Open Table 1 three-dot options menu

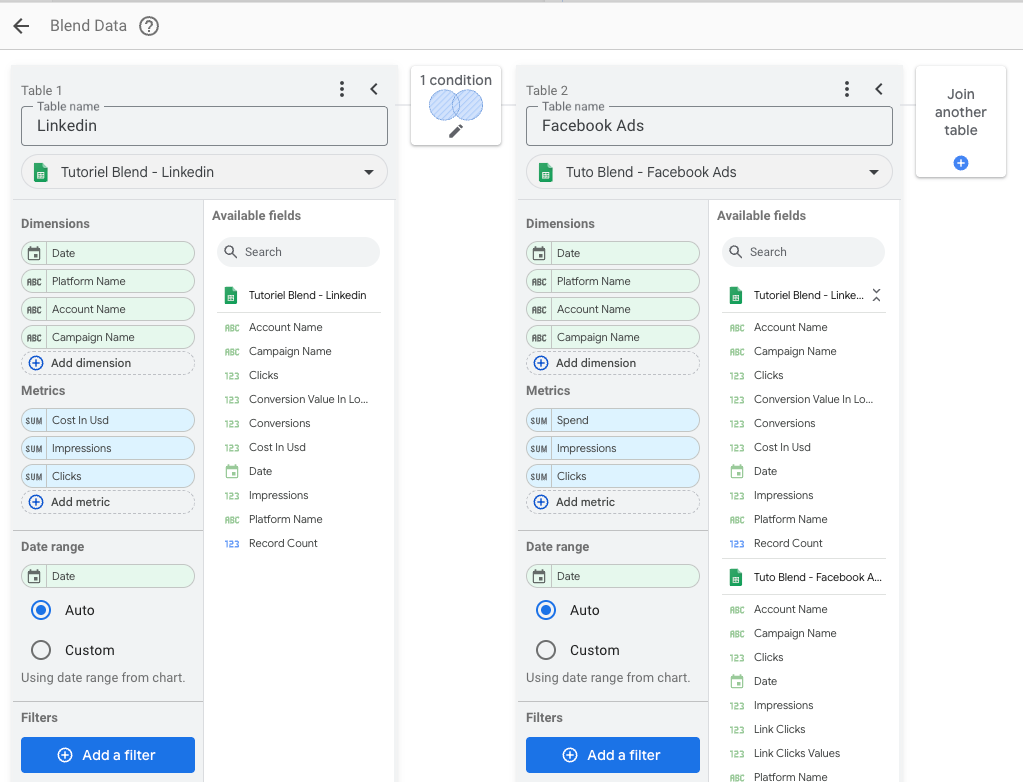[342, 89]
